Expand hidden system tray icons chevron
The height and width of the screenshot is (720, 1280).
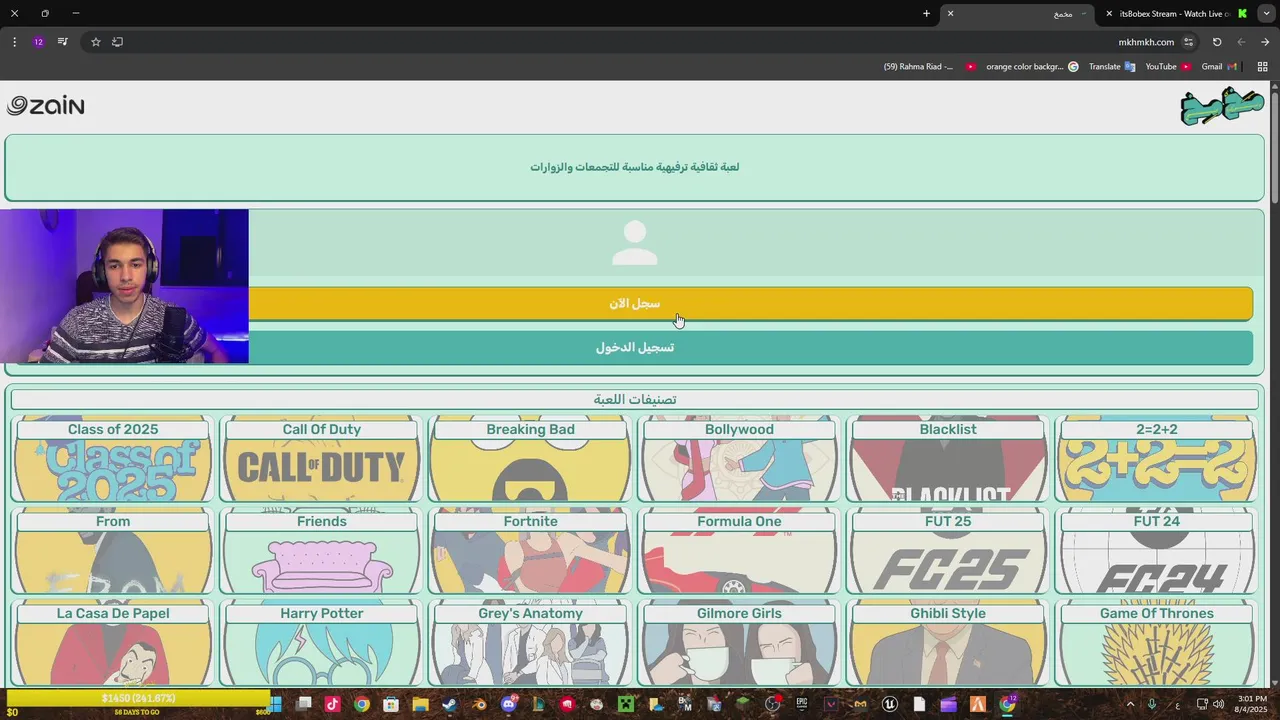1130,704
